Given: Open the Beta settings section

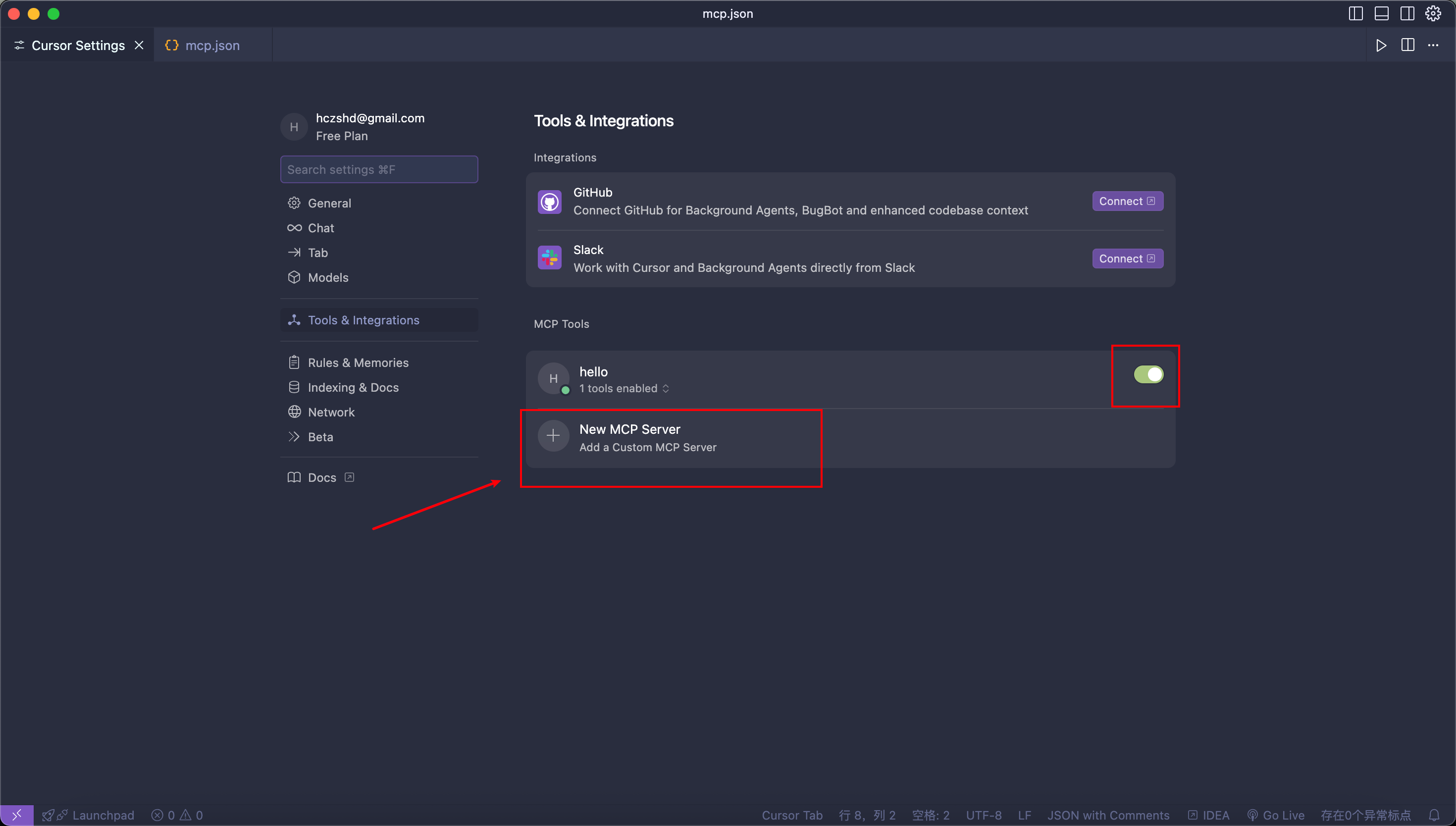Looking at the screenshot, I should 379,437.
